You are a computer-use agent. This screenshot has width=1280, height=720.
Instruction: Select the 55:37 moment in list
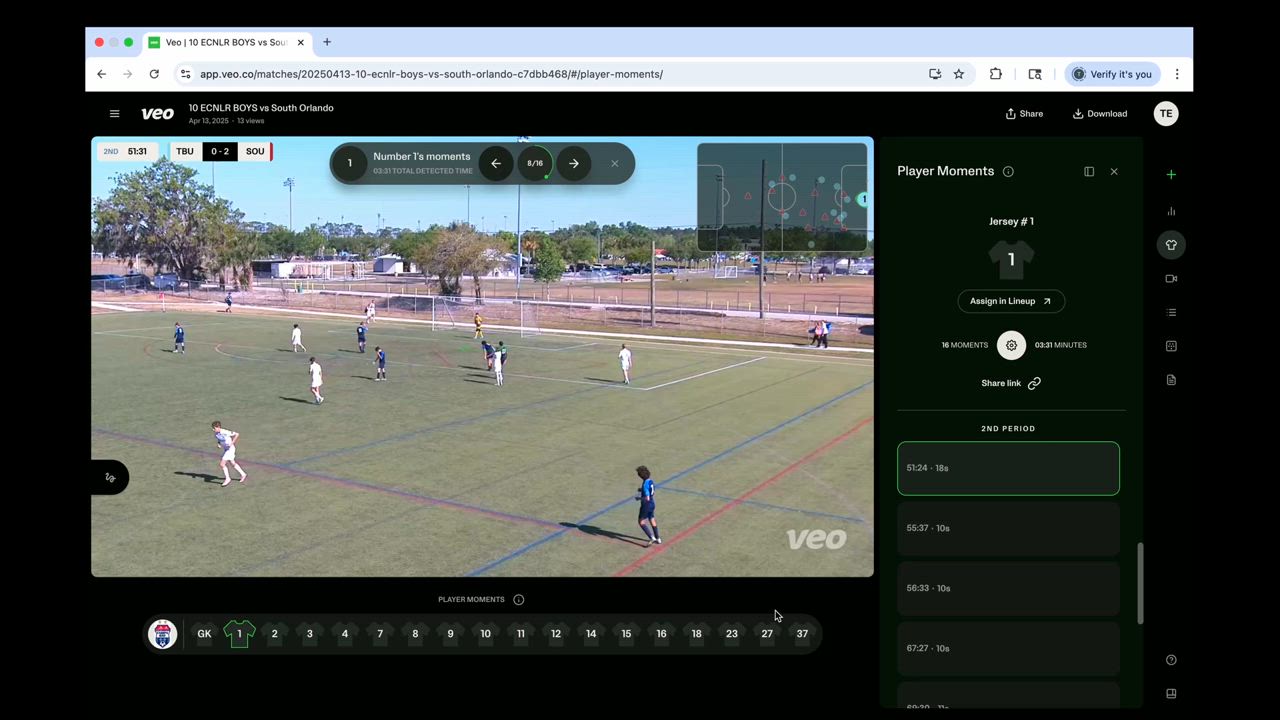pyautogui.click(x=1008, y=528)
